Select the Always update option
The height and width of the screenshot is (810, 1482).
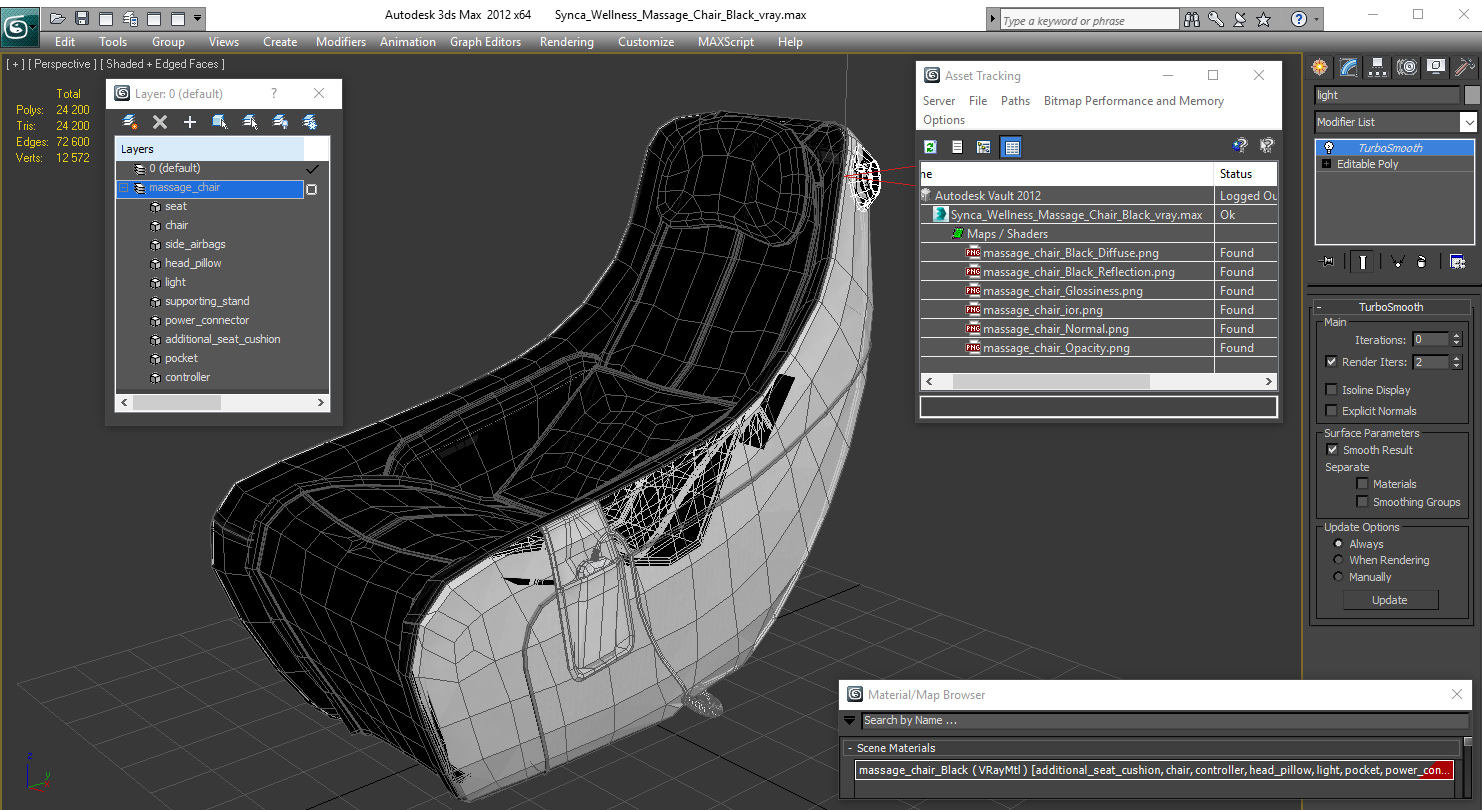coord(1338,544)
